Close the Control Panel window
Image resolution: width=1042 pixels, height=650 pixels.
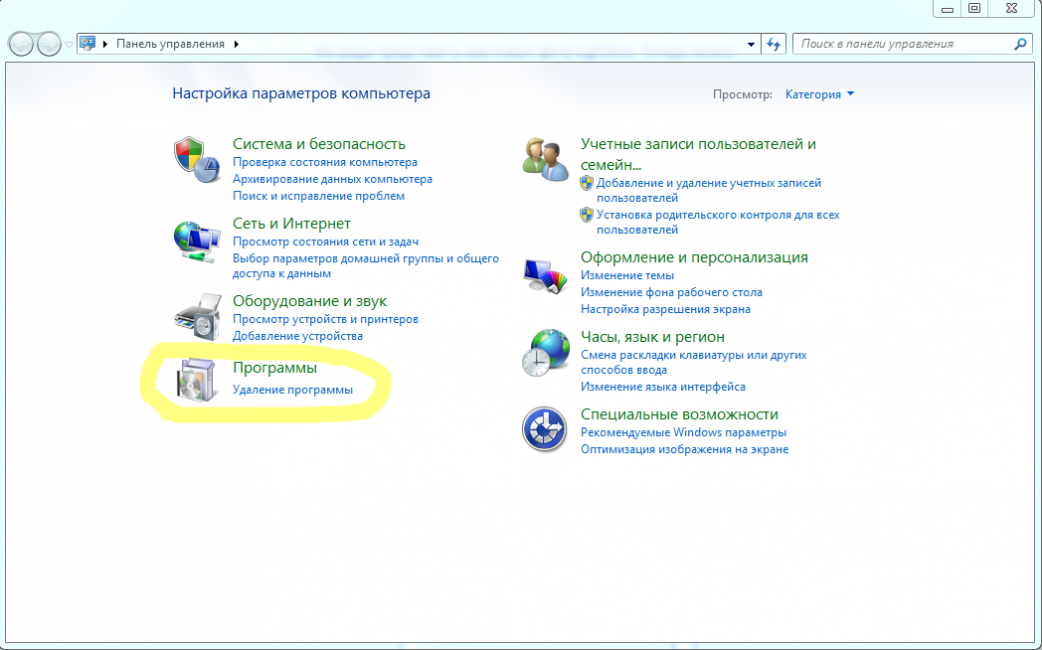(x=1011, y=9)
